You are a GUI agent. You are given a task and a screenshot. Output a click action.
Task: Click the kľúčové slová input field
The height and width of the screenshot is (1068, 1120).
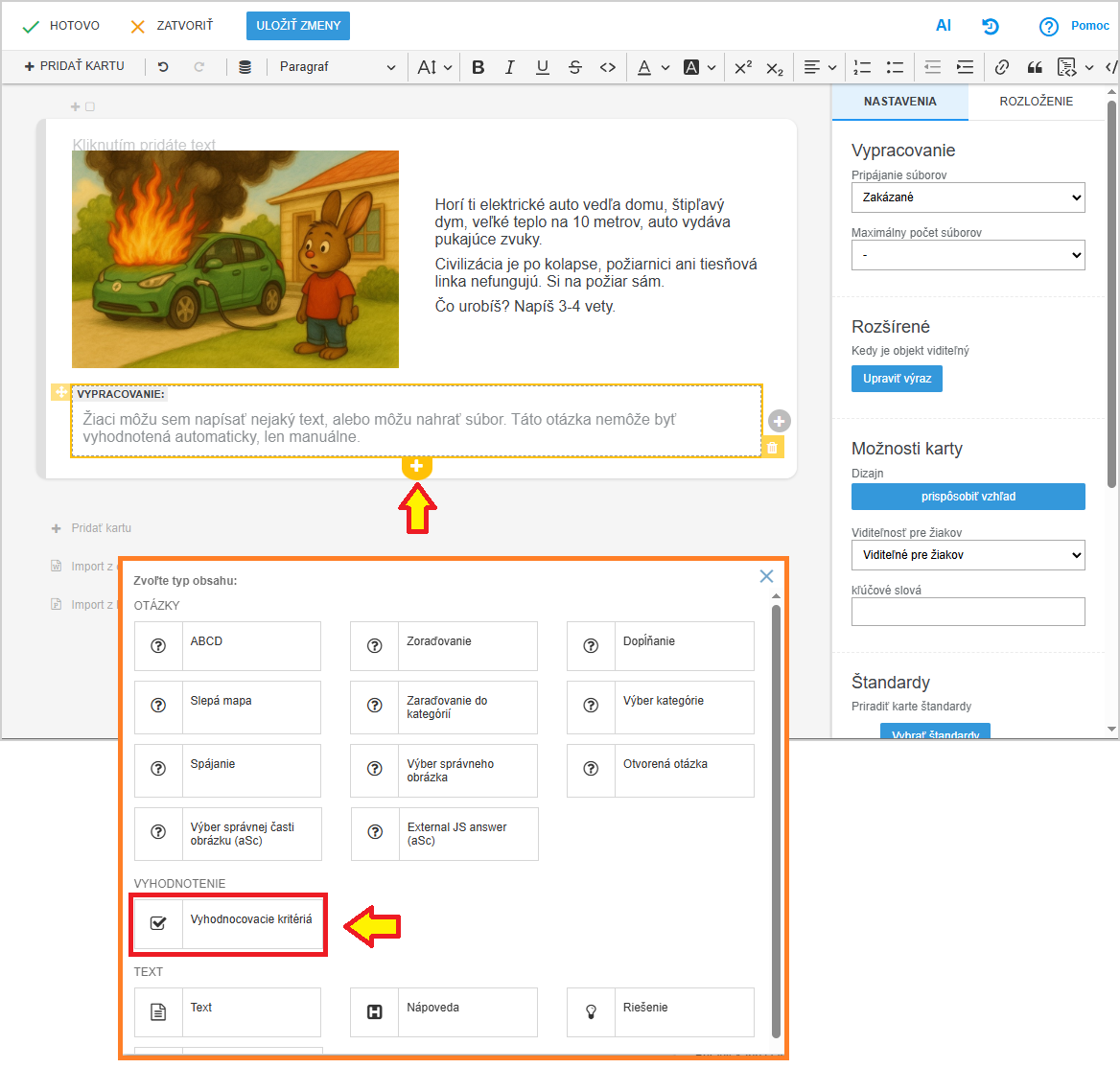point(968,612)
